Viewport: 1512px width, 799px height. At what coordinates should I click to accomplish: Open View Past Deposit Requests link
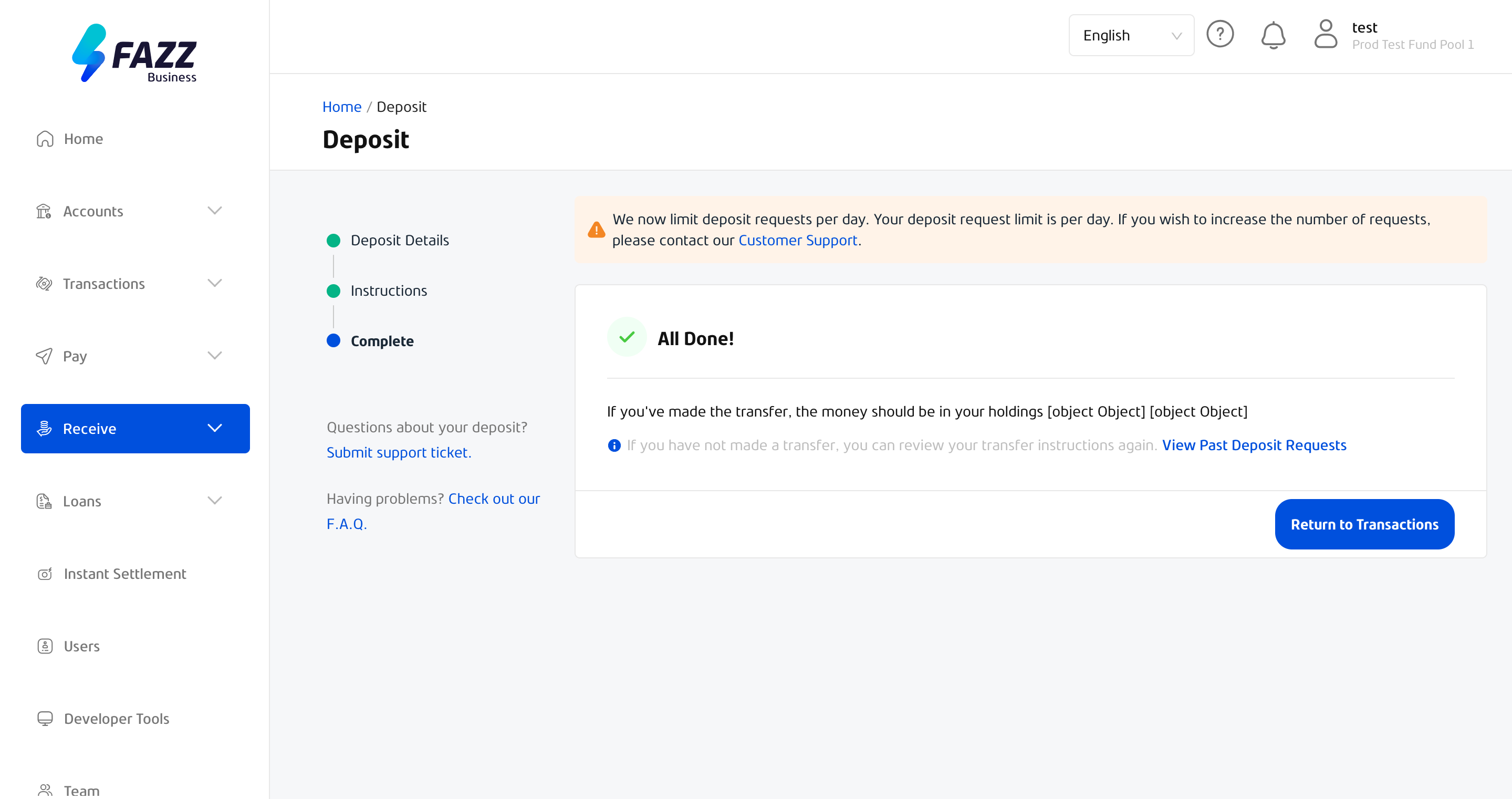tap(1254, 445)
